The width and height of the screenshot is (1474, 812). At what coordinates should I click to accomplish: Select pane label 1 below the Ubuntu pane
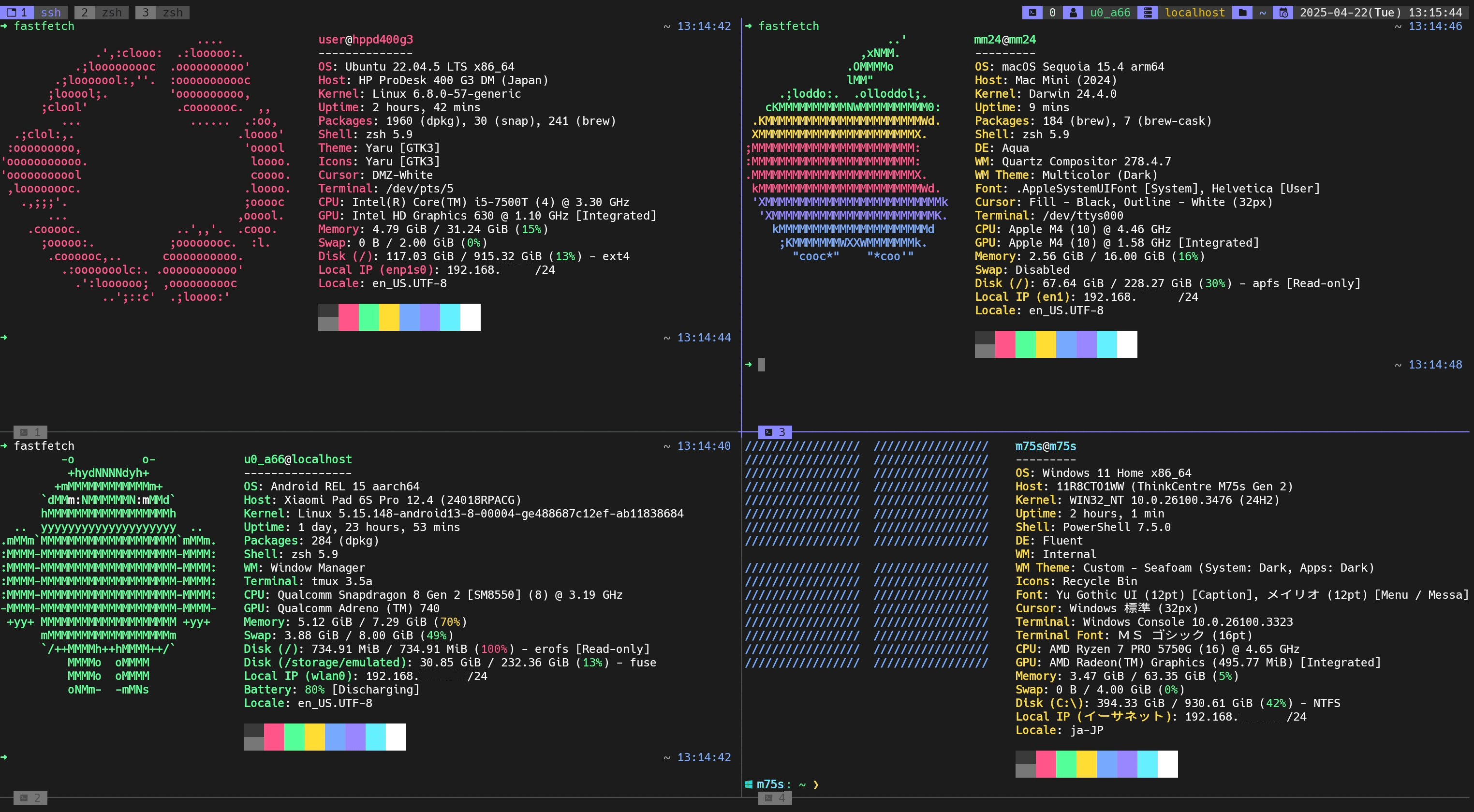pos(30,432)
